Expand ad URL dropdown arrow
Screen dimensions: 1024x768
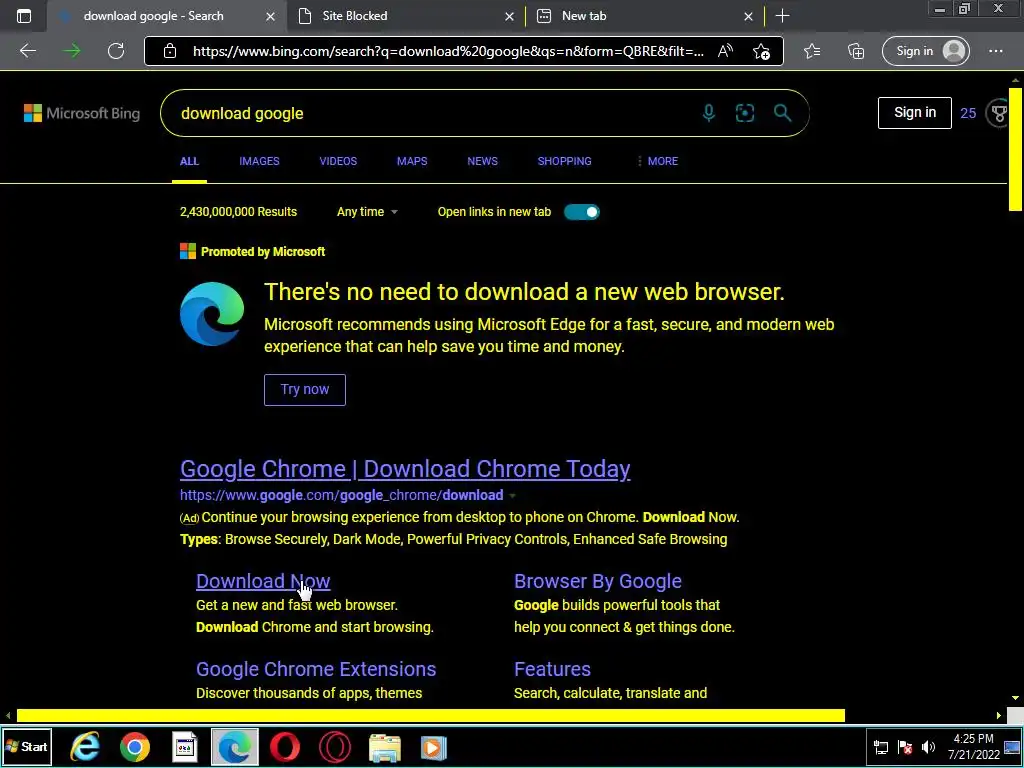pos(512,496)
